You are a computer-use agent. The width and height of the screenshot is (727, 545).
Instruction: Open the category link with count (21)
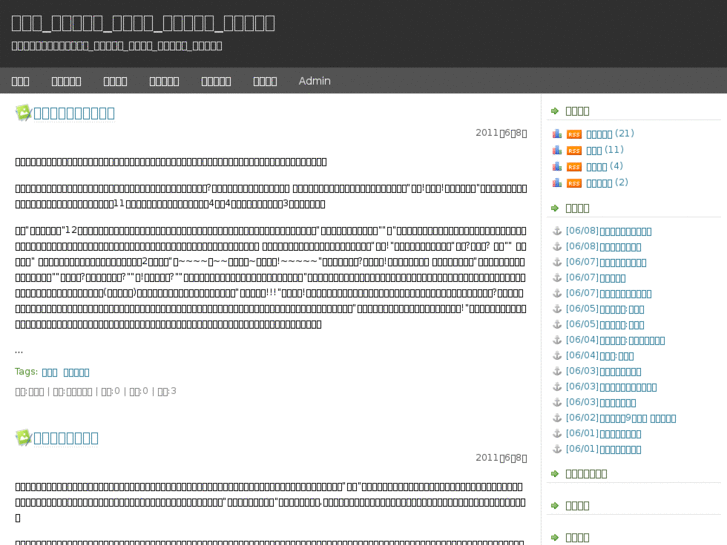[599, 134]
